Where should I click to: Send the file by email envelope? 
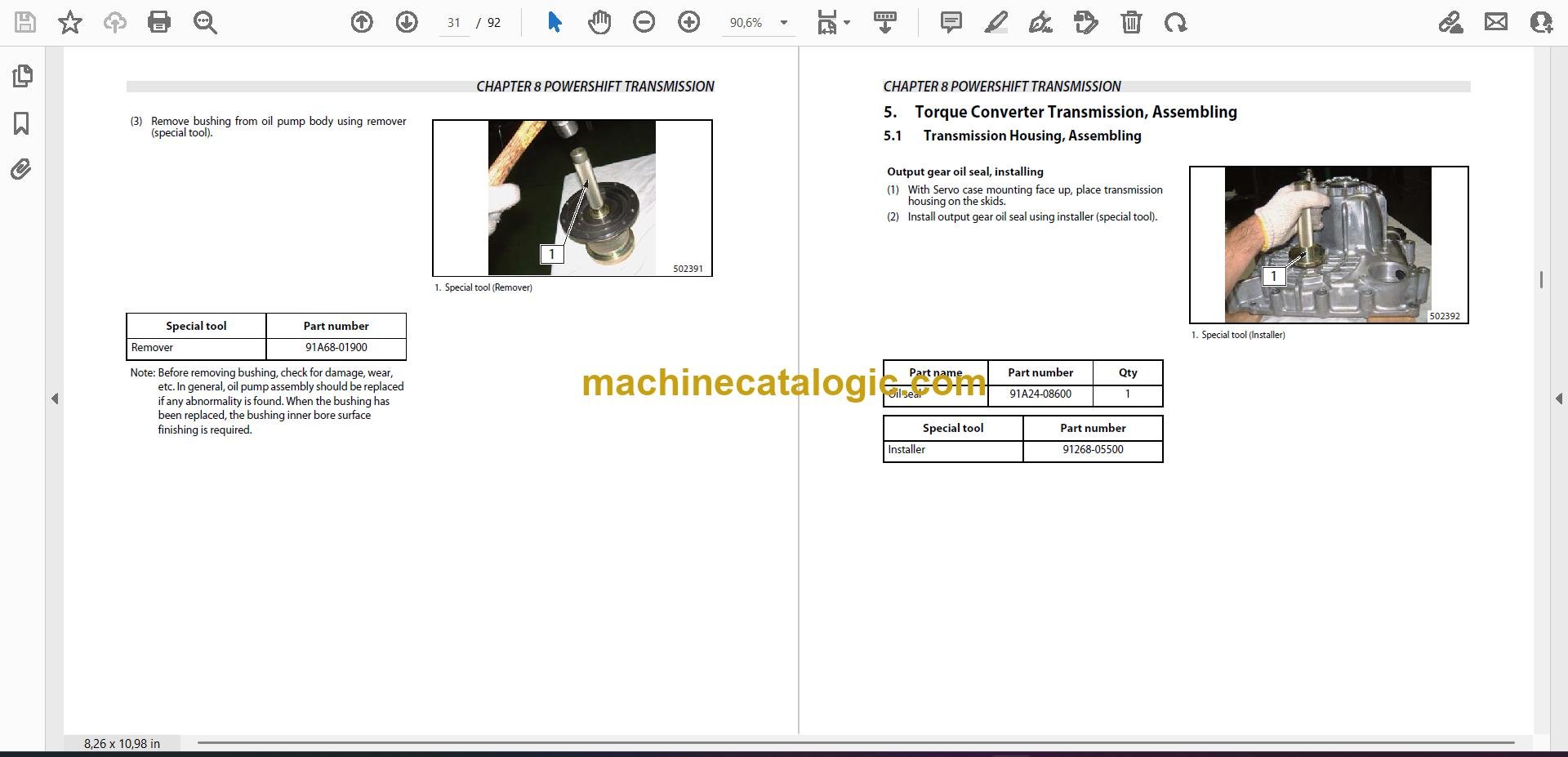tap(1496, 22)
